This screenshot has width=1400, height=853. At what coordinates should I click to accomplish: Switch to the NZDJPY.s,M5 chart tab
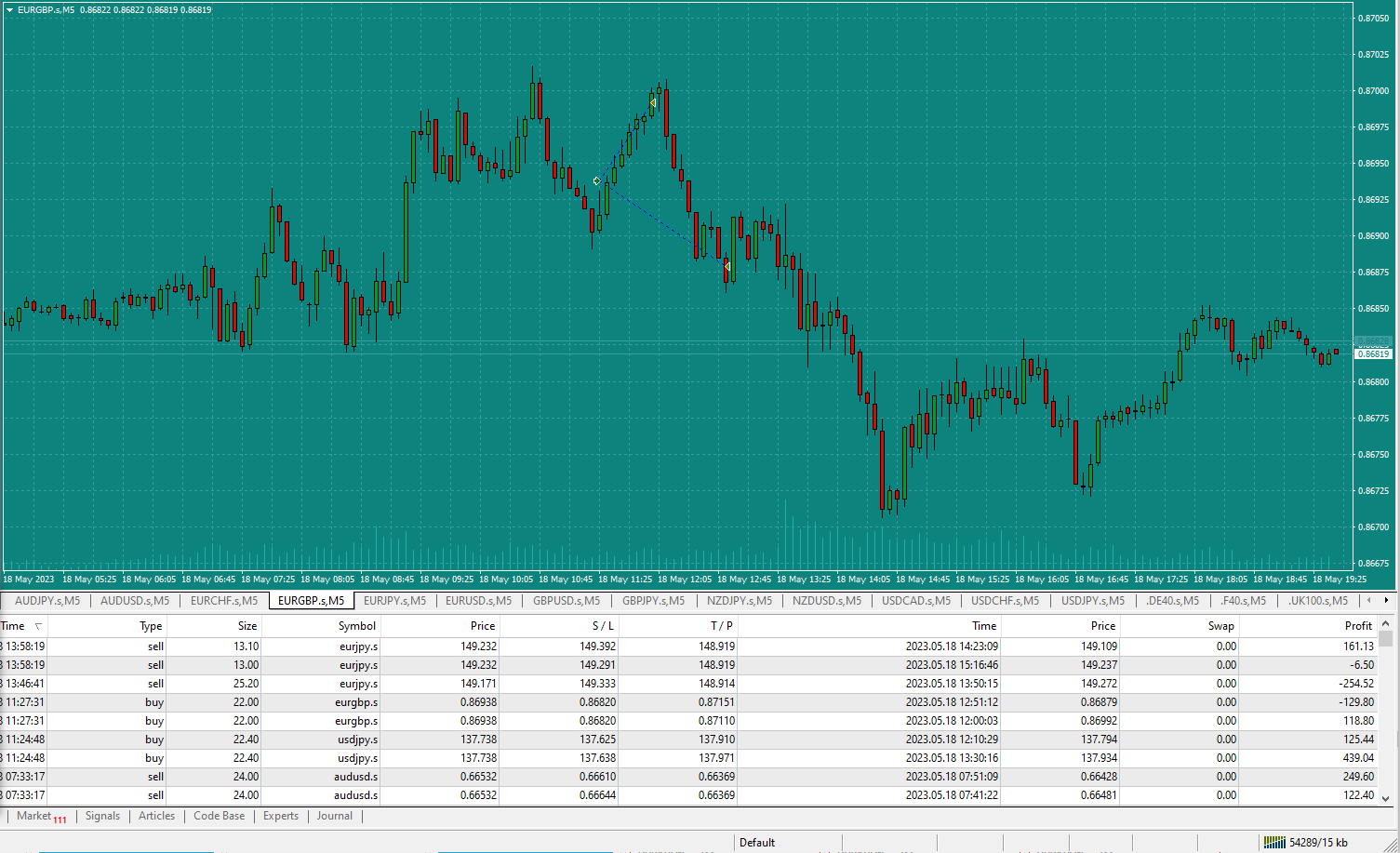[x=740, y=601]
